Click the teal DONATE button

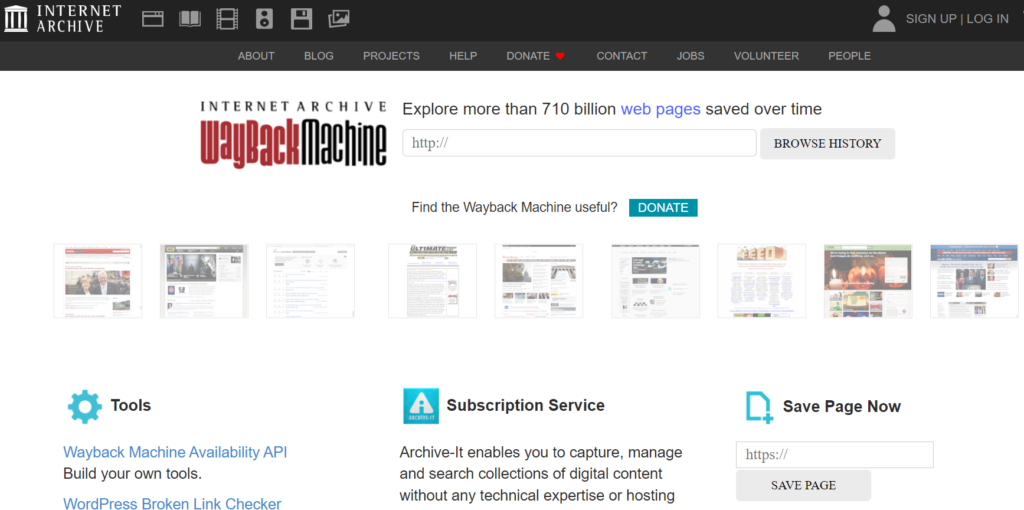click(663, 207)
